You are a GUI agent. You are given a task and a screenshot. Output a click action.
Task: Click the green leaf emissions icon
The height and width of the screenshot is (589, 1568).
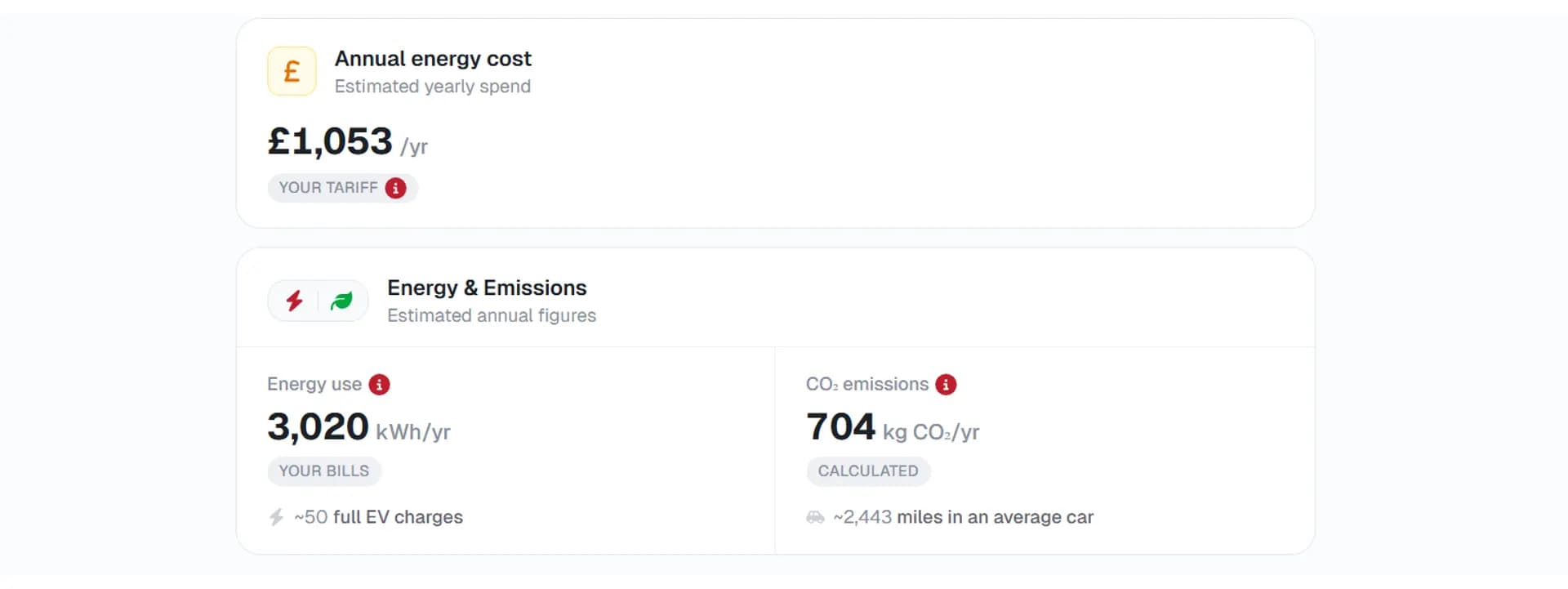pyautogui.click(x=342, y=301)
